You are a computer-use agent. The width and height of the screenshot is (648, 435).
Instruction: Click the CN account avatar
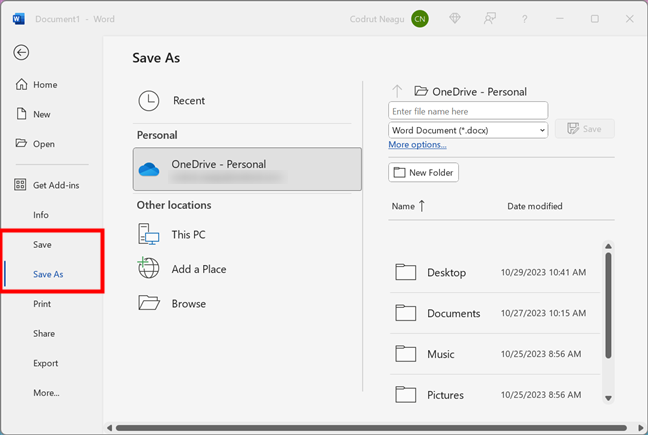(x=419, y=19)
